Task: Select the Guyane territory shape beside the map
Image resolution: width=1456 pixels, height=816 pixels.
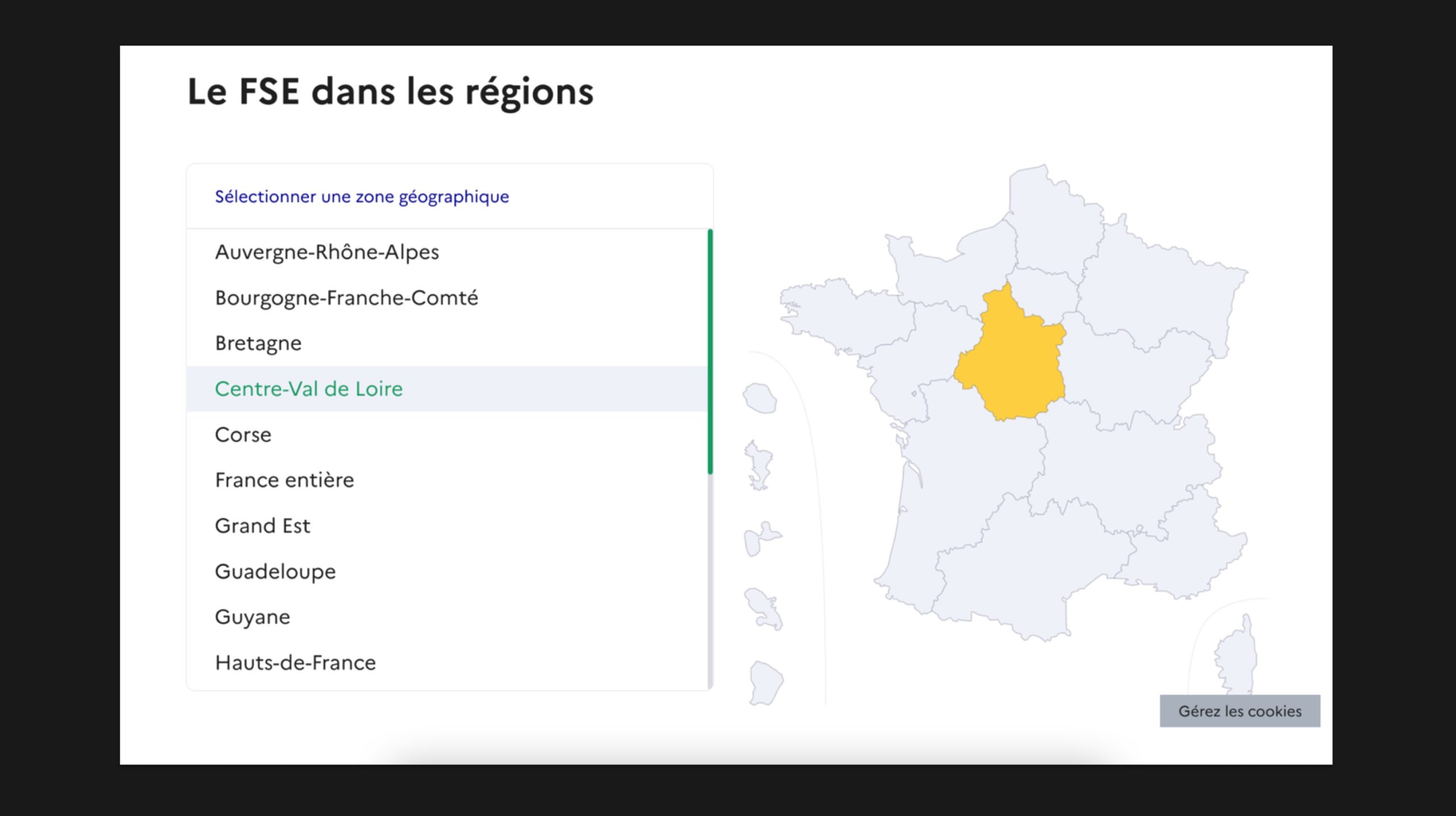Action: coord(766,682)
